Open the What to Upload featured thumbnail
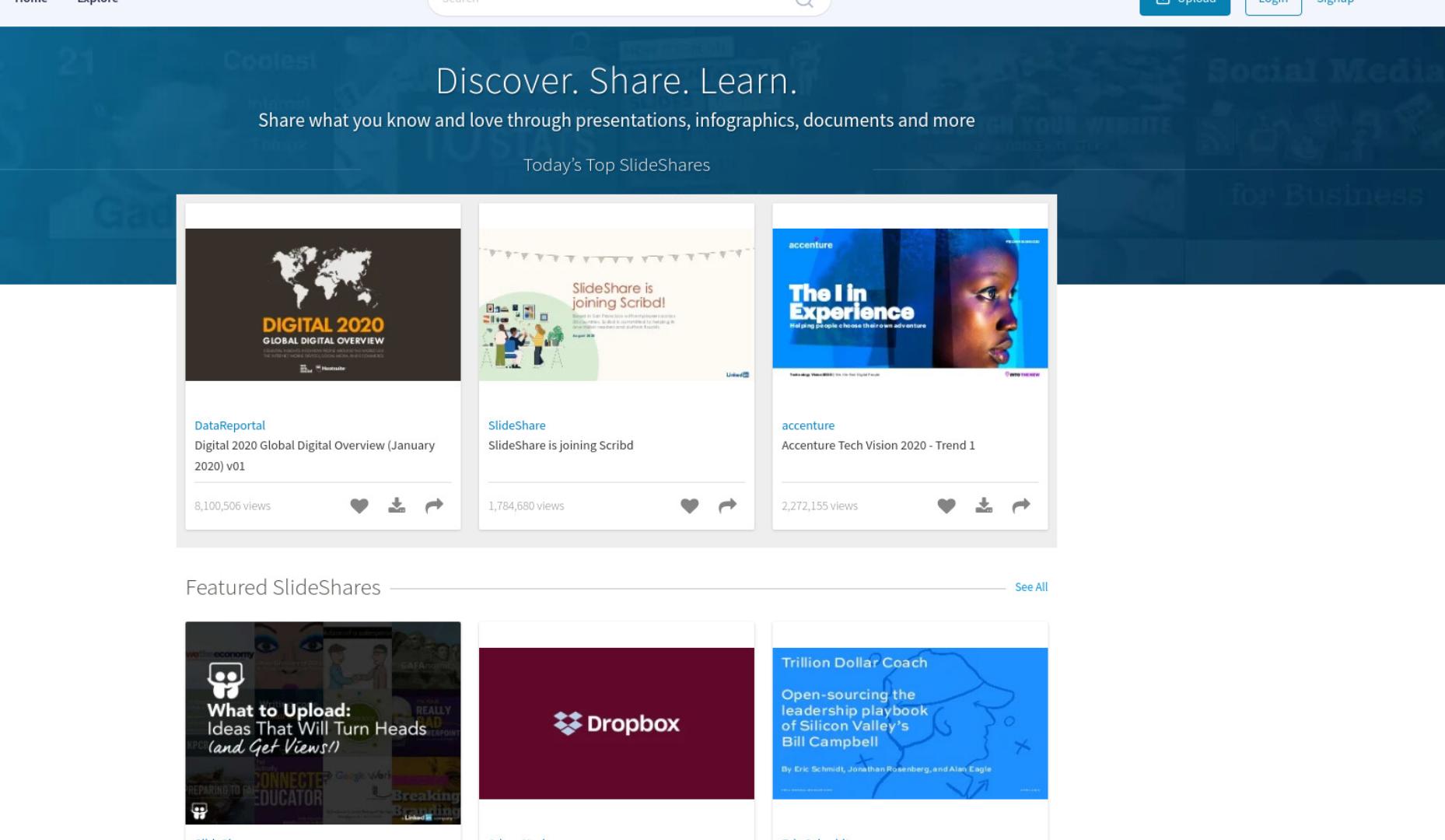 point(323,723)
